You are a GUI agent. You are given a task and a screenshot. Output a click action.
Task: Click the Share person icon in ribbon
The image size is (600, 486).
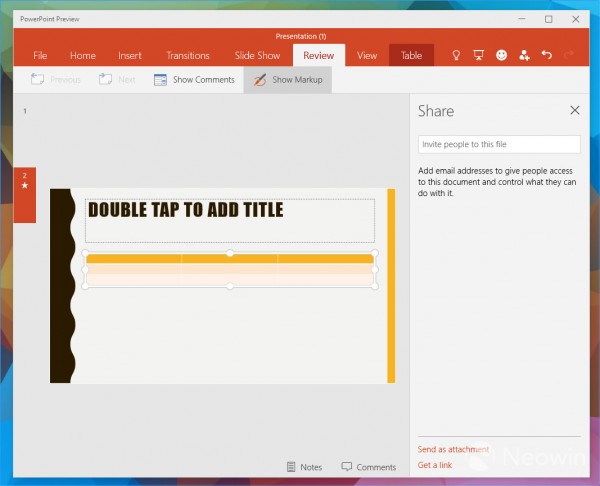[x=524, y=56]
